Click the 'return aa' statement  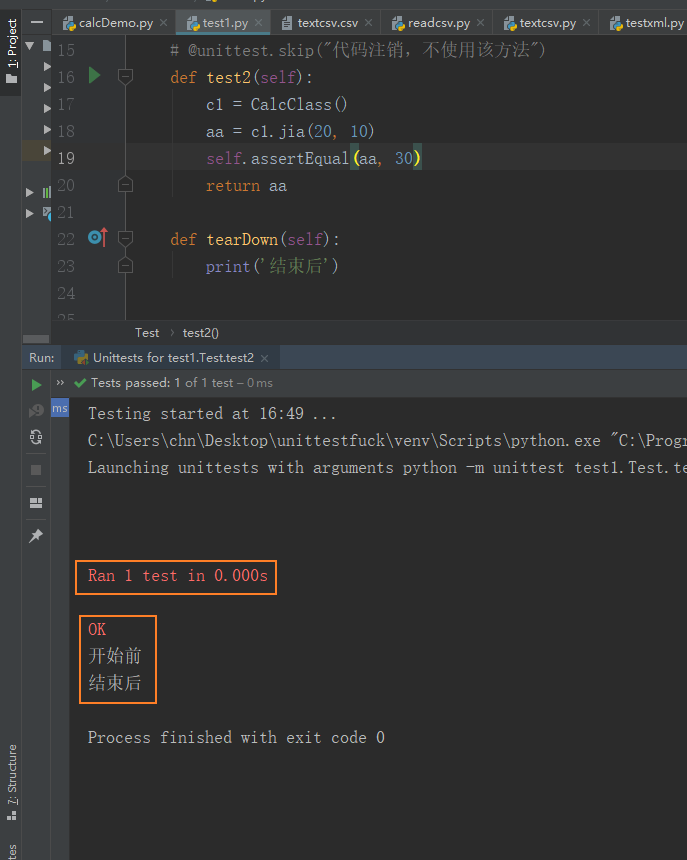coord(246,186)
